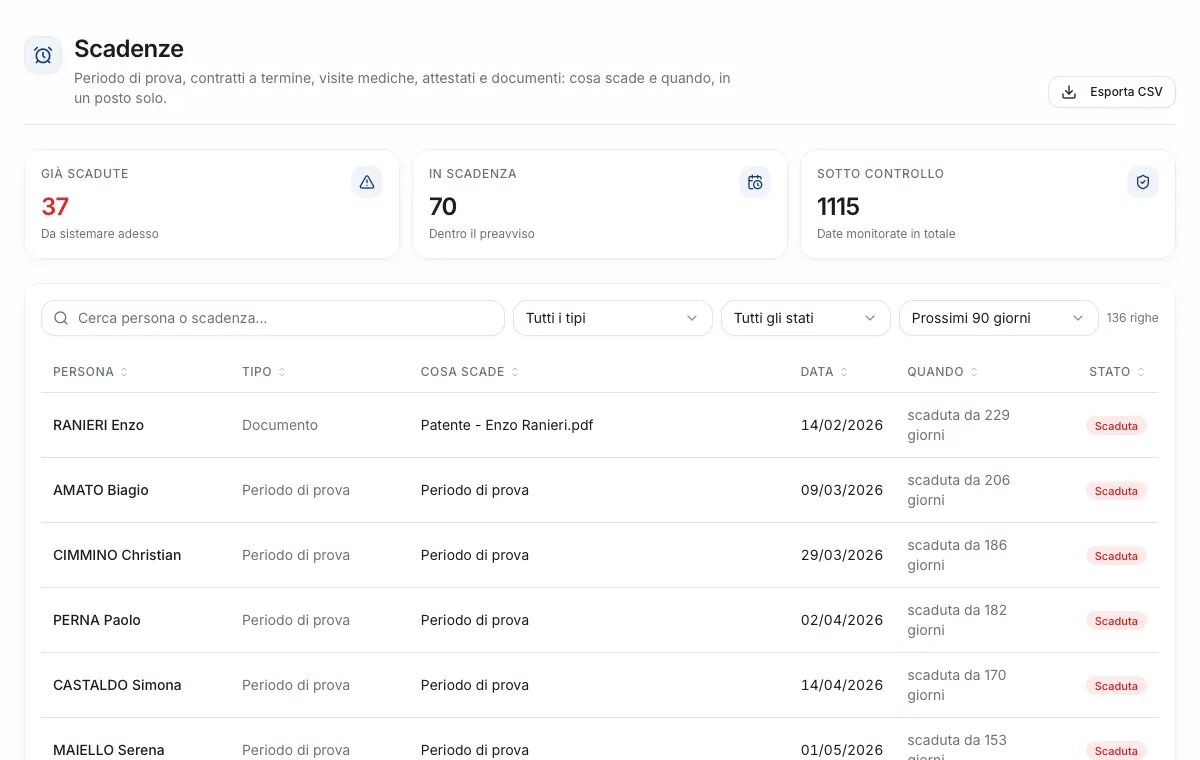Click "scaduta da 170 giorni" text
This screenshot has height=760, width=1200.
(x=957, y=685)
